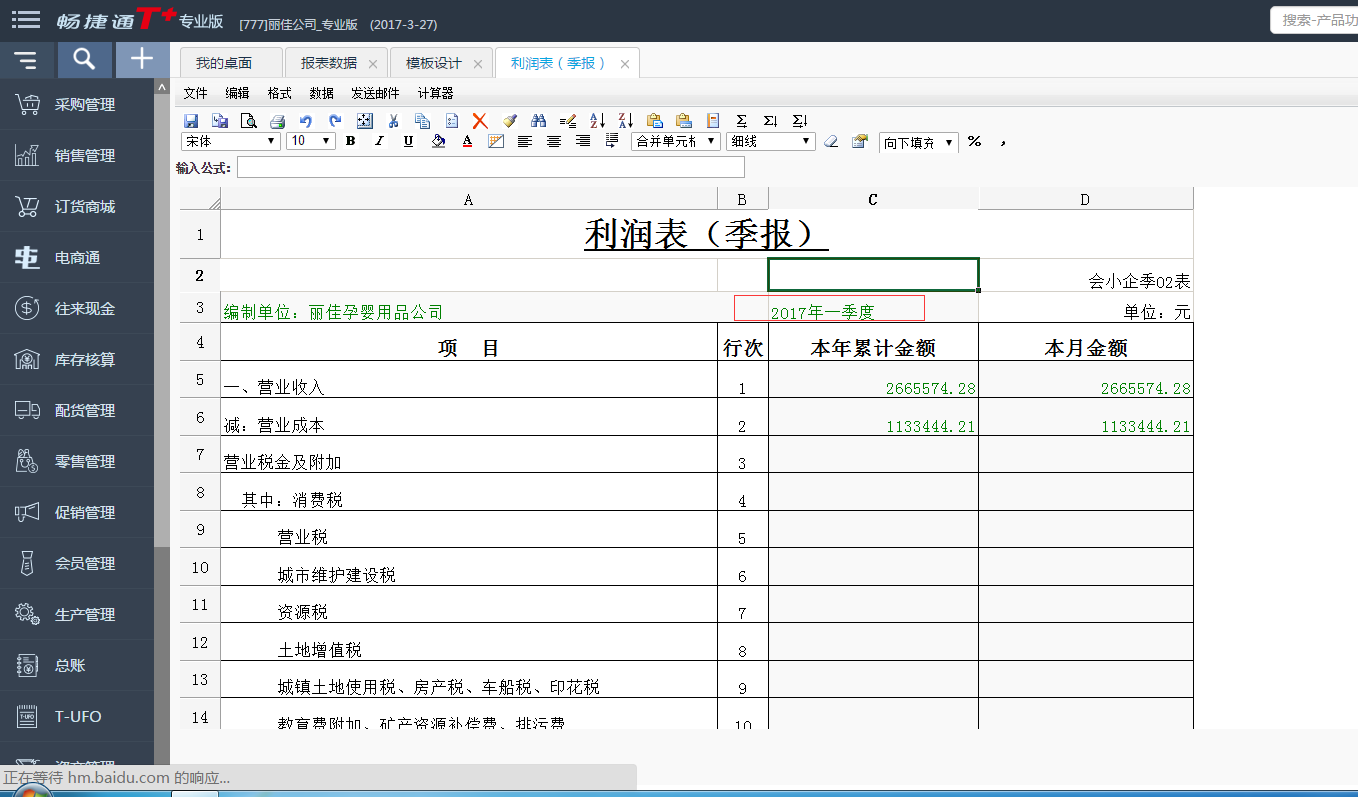
Task: Click the Save As icon beside Save
Action: click(220, 121)
